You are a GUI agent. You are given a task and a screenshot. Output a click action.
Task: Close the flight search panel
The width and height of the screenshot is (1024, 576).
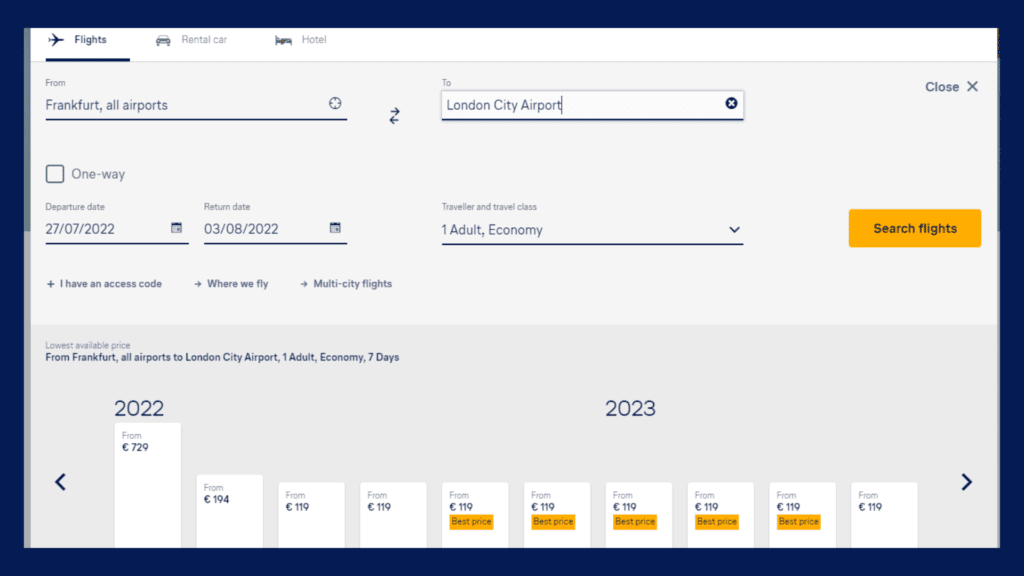(x=951, y=87)
